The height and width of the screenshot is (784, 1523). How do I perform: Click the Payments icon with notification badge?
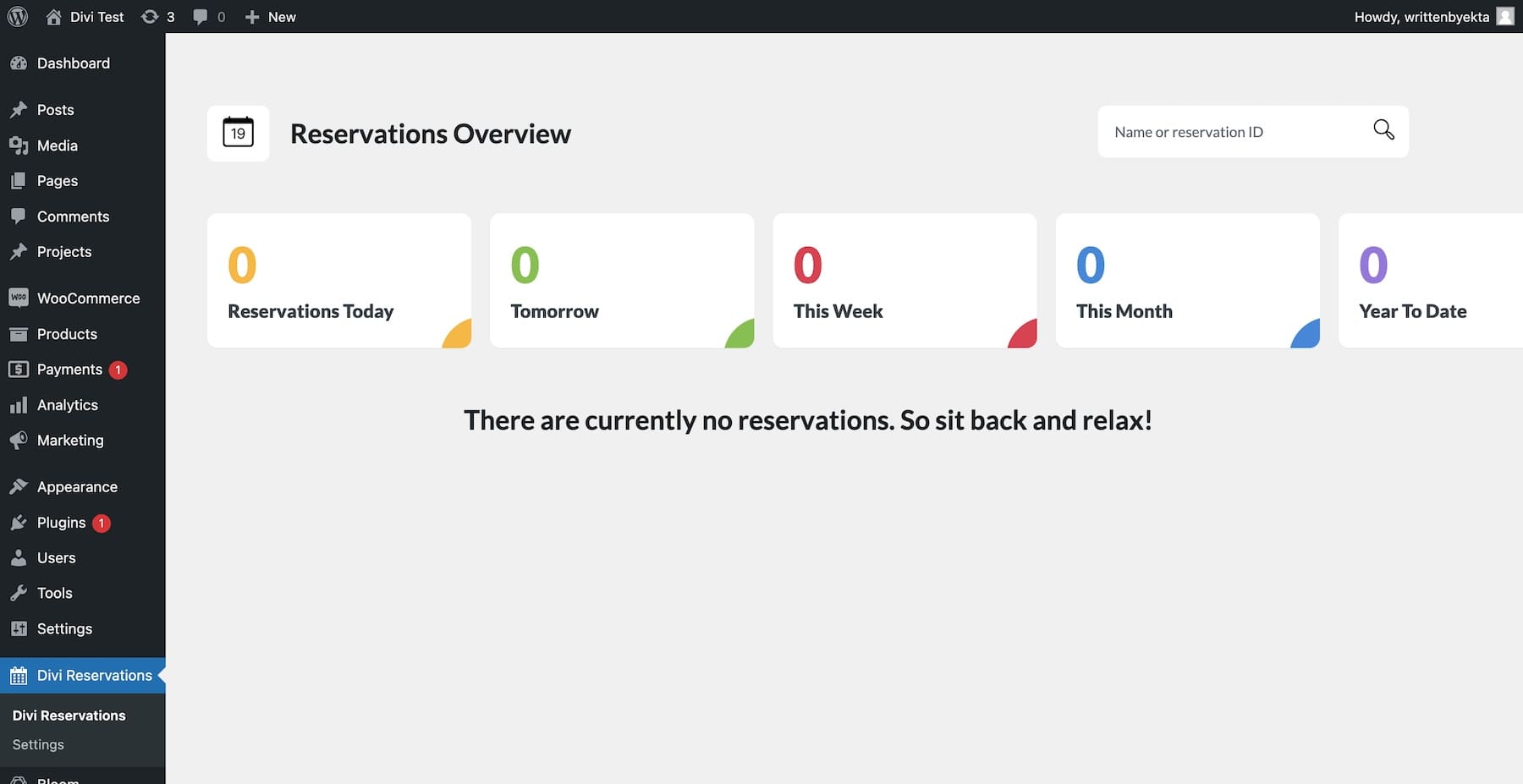pyautogui.click(x=19, y=370)
